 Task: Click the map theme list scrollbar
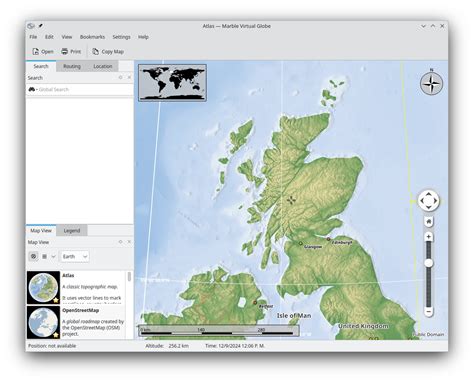click(129, 276)
